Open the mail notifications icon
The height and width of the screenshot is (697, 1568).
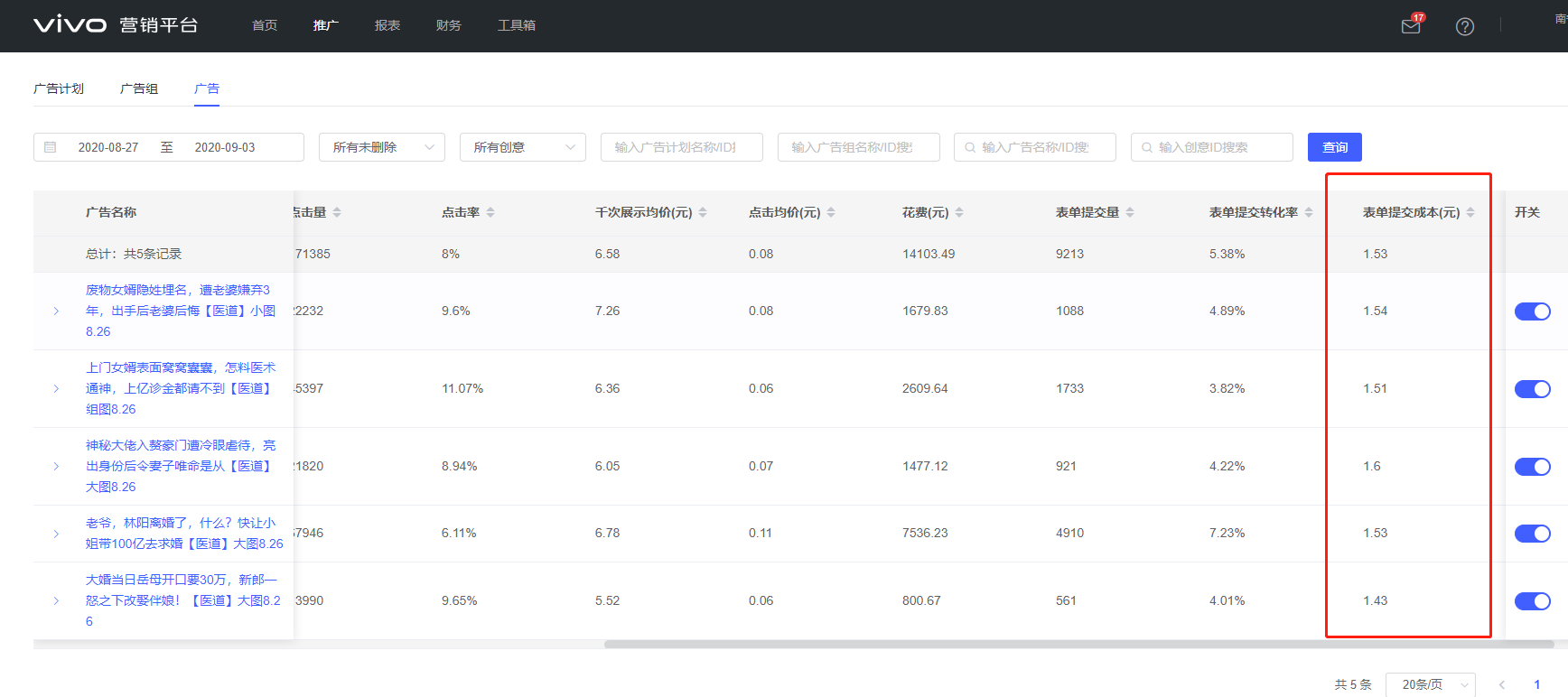pyautogui.click(x=1410, y=26)
